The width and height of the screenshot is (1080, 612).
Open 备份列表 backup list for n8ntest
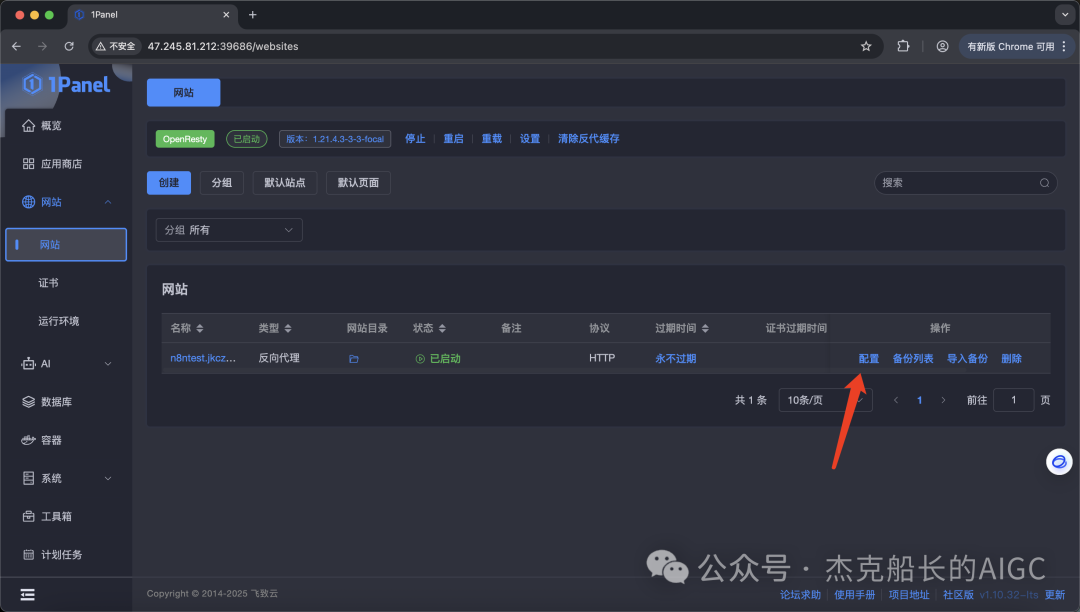[x=913, y=359]
